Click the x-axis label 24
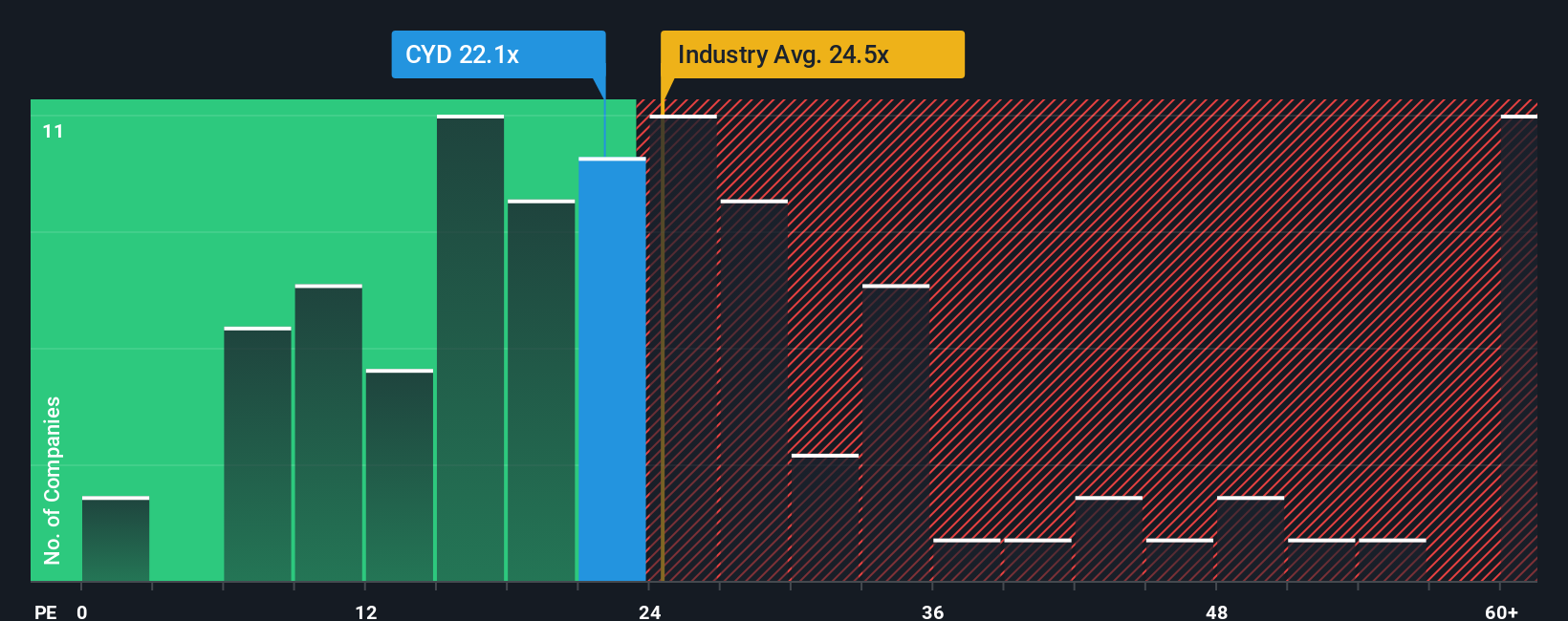Viewport: 1568px width, 621px height. click(650, 611)
